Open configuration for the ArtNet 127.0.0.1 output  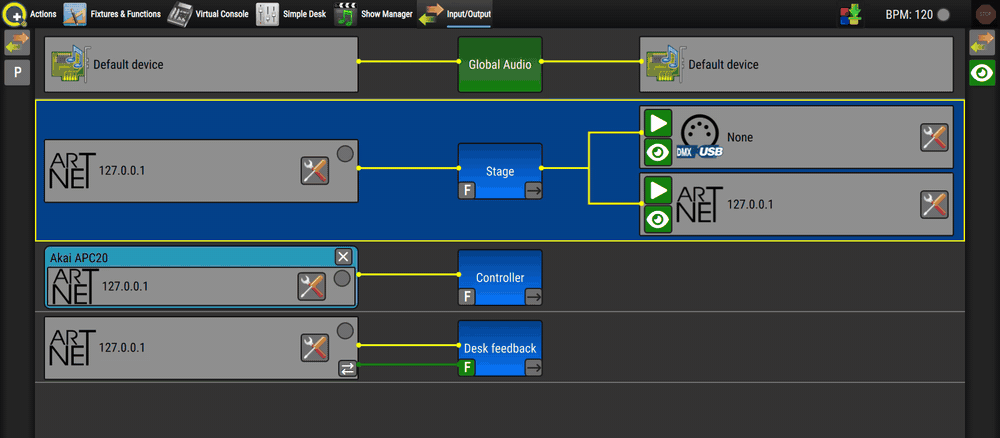pyautogui.click(x=934, y=204)
